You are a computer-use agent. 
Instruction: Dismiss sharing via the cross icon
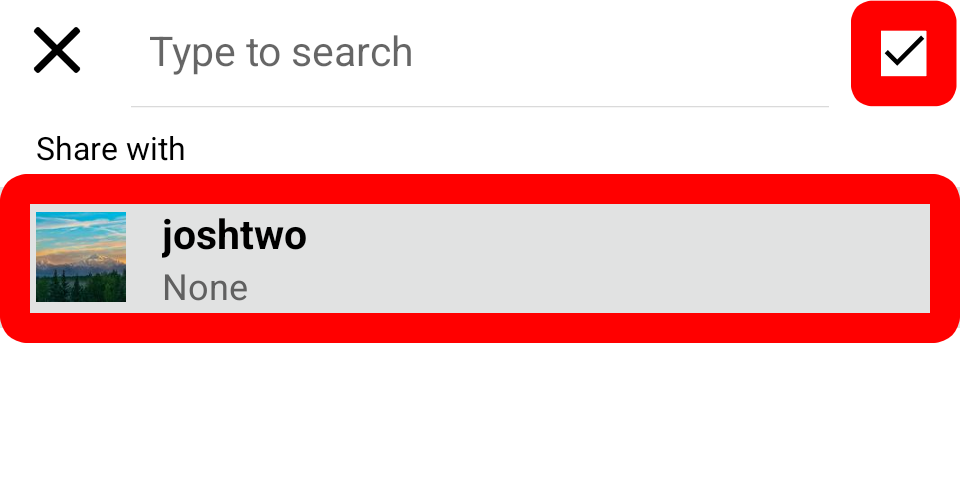[57, 50]
